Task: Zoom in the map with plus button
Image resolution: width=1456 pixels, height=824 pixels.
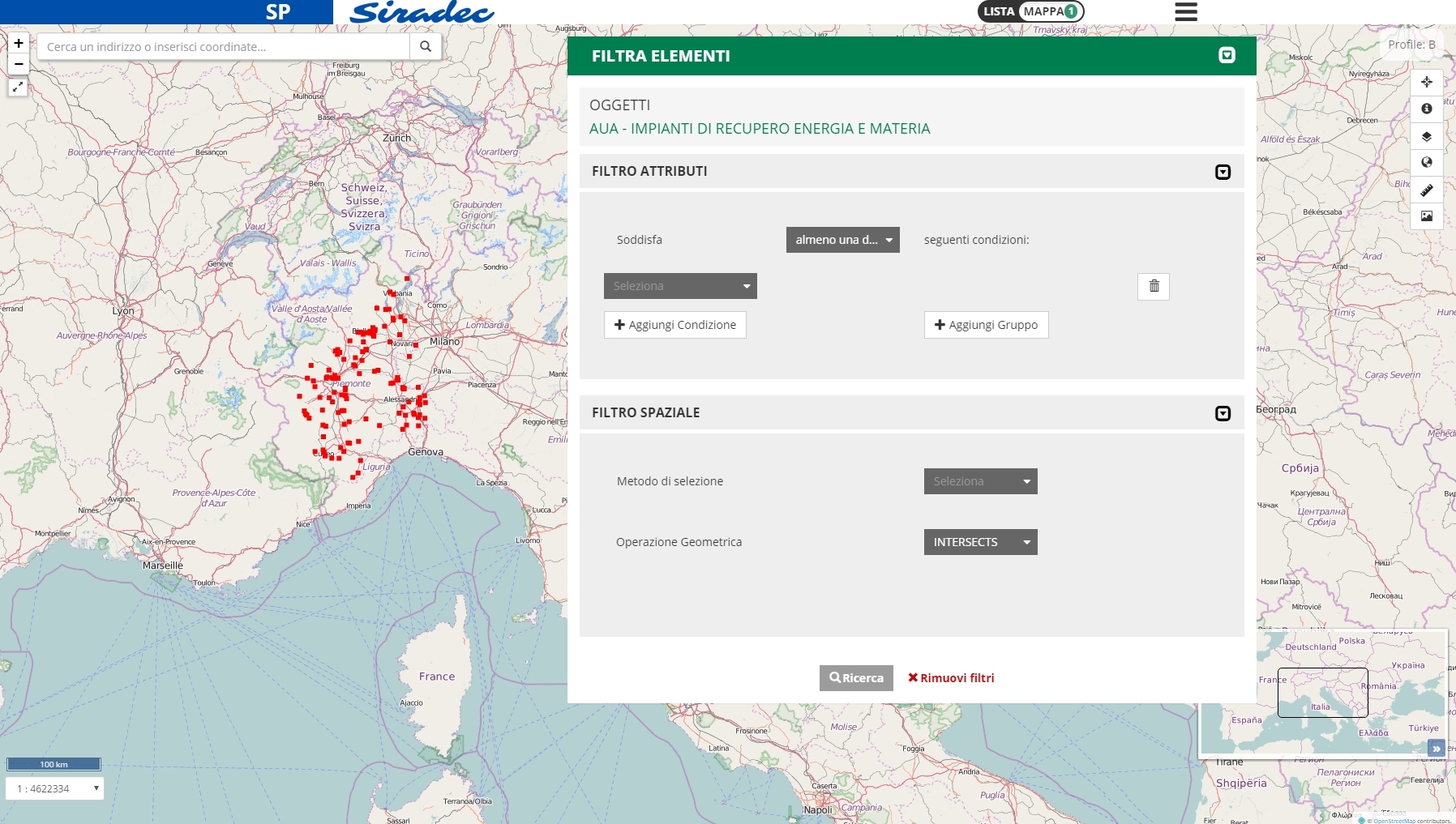Action: point(19,43)
